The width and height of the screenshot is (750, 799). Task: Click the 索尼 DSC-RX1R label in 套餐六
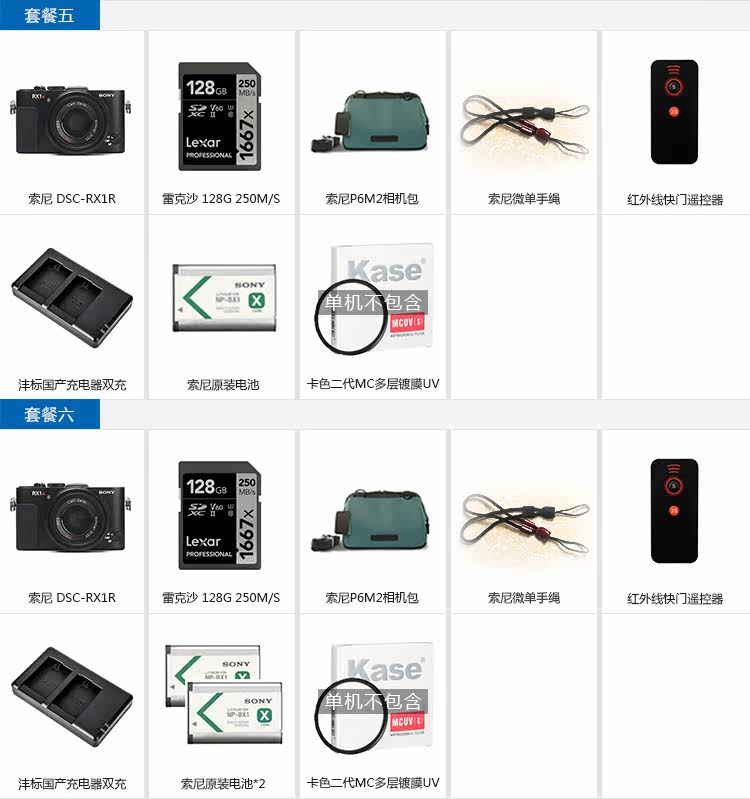coord(72,597)
